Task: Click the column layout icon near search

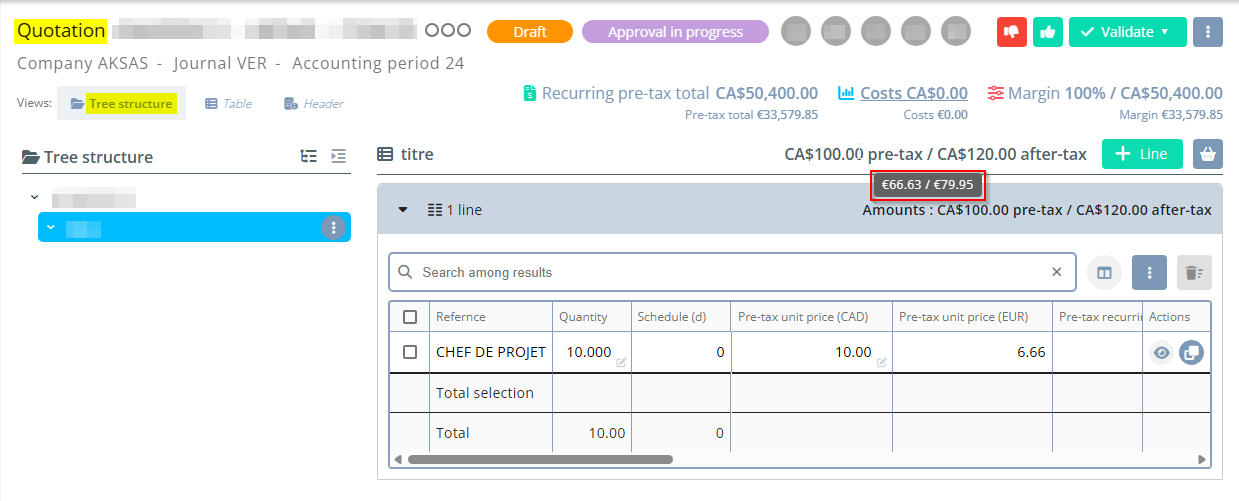Action: pyautogui.click(x=1104, y=272)
